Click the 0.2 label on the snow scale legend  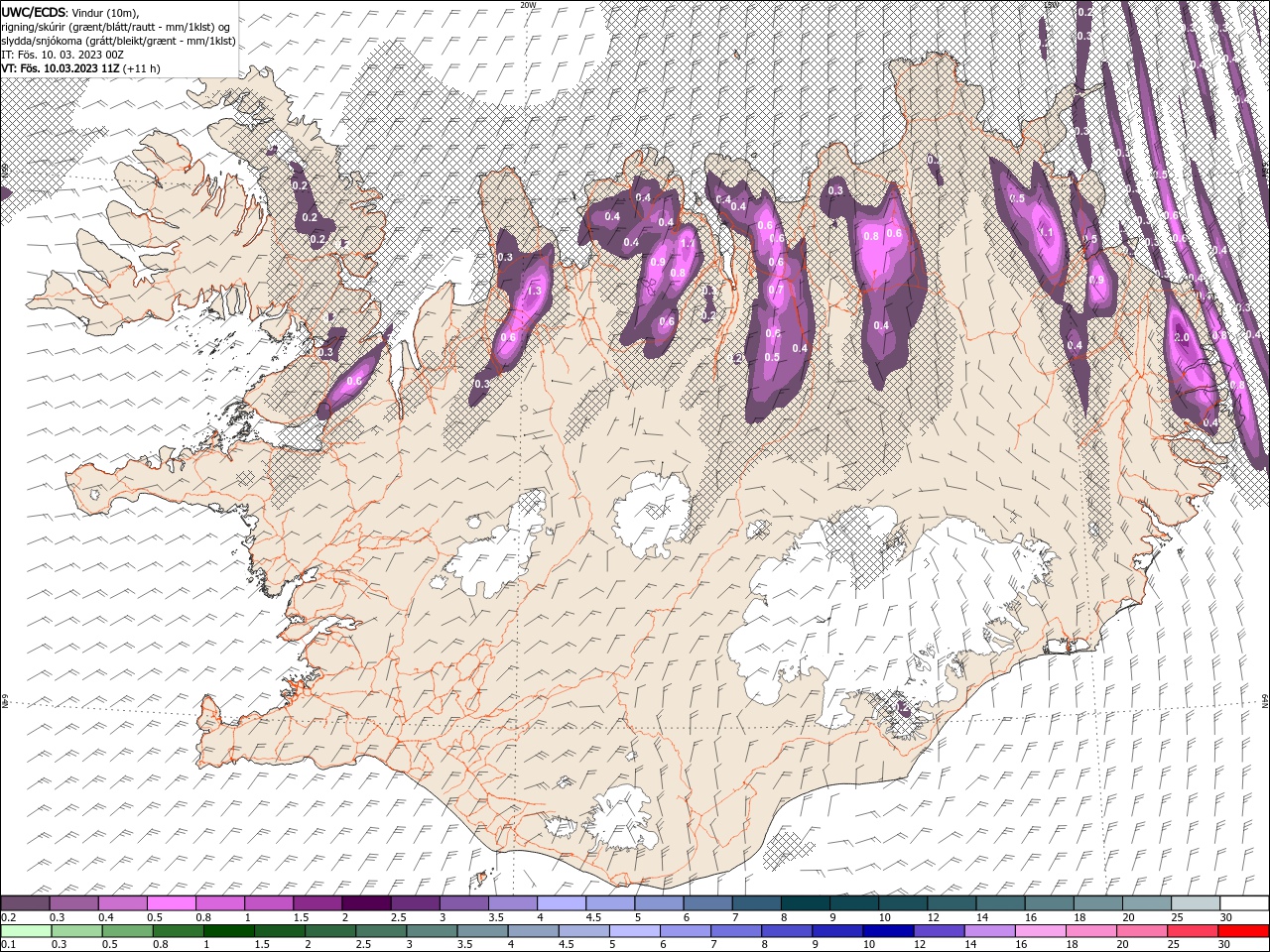point(7,917)
